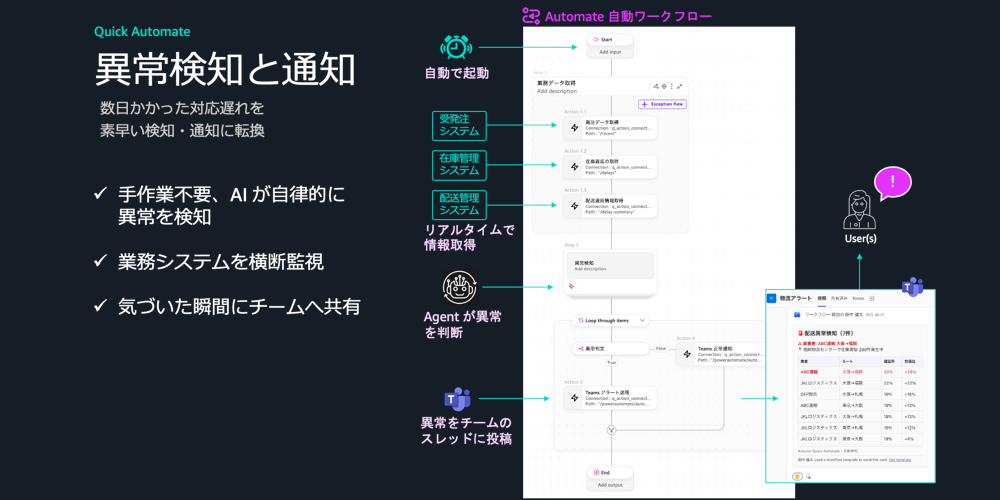Add an Exception flow to Step 1
Image resolution: width=1000 pixels, height=500 pixels.
(x=663, y=104)
